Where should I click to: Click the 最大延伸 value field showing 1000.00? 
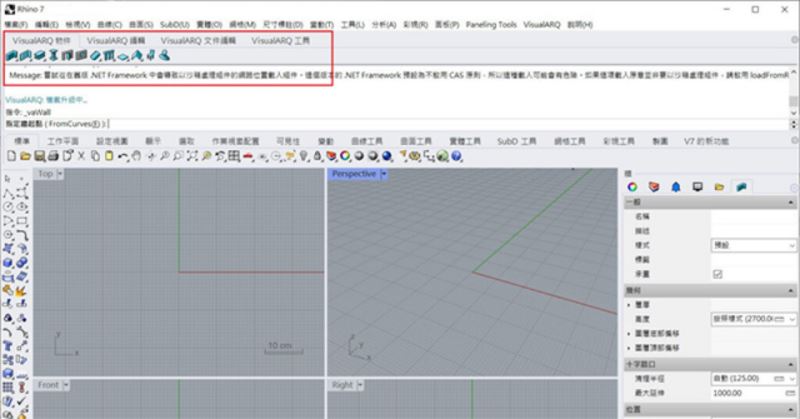click(x=747, y=393)
